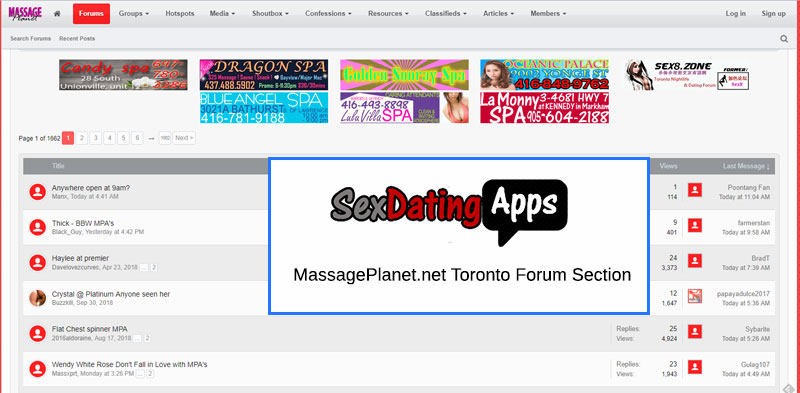Screen dimensions: 800x393
Task: Expand the Groups dropdown menu
Action: (134, 14)
